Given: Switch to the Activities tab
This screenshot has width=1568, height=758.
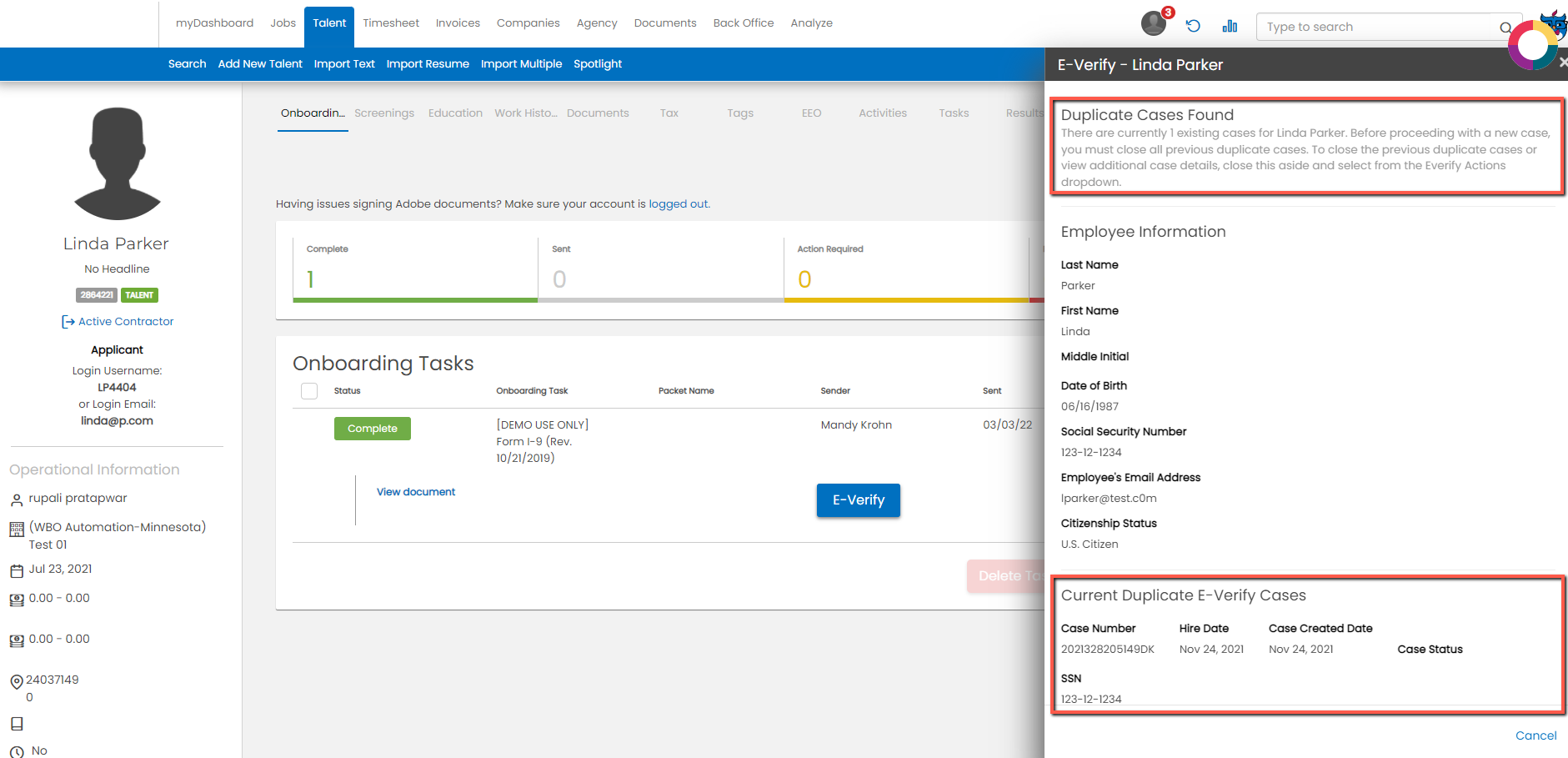Looking at the screenshot, I should pos(883,113).
